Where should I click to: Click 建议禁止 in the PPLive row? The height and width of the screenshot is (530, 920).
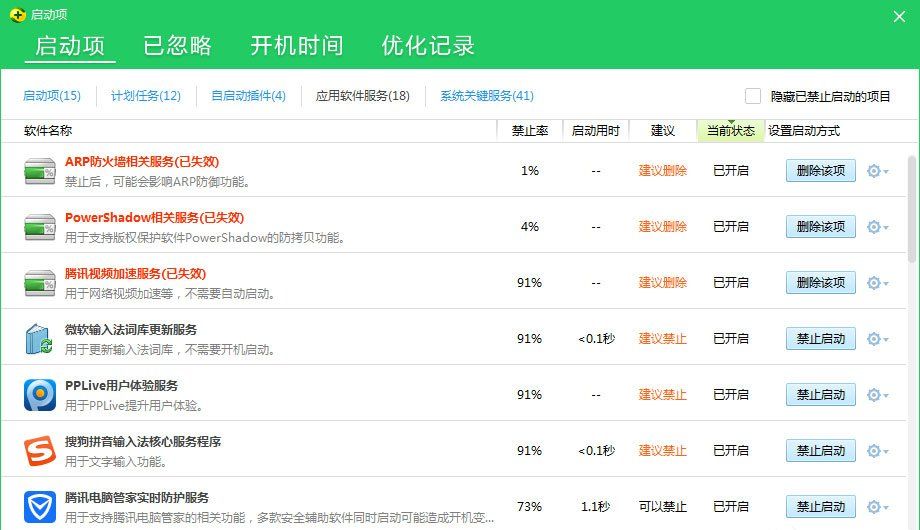coord(662,395)
